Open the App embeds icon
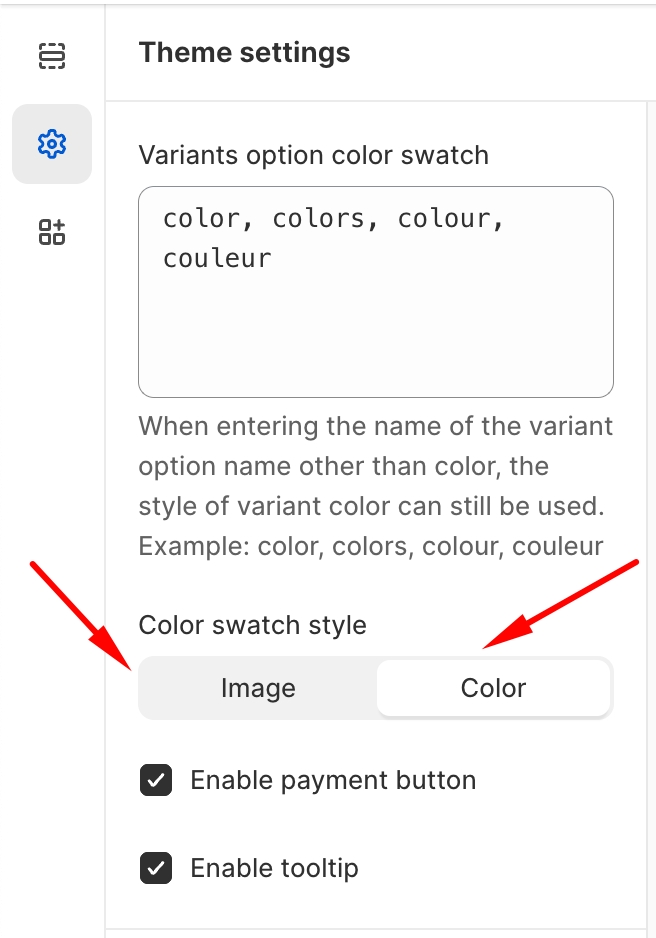The height and width of the screenshot is (938, 656). [x=51, y=232]
